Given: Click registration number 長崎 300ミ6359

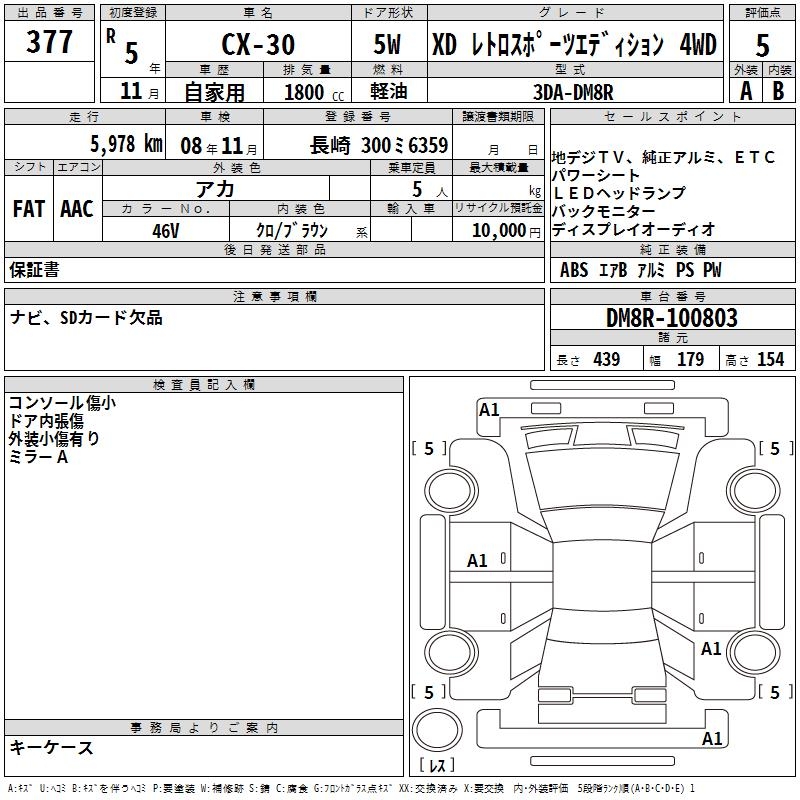Looking at the screenshot, I should coord(379,145).
